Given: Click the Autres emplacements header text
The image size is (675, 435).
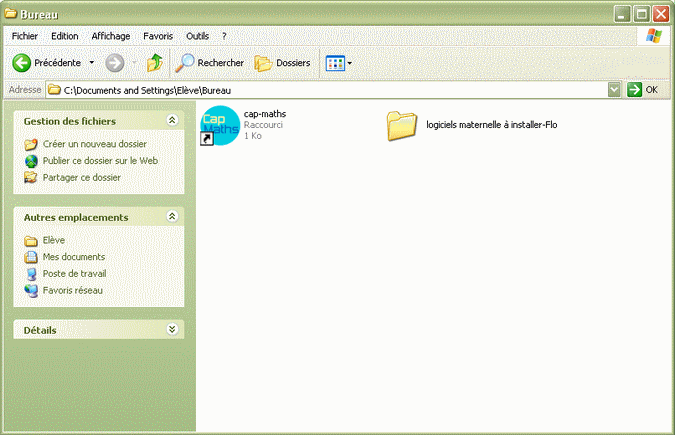Looking at the screenshot, I should 76,218.
